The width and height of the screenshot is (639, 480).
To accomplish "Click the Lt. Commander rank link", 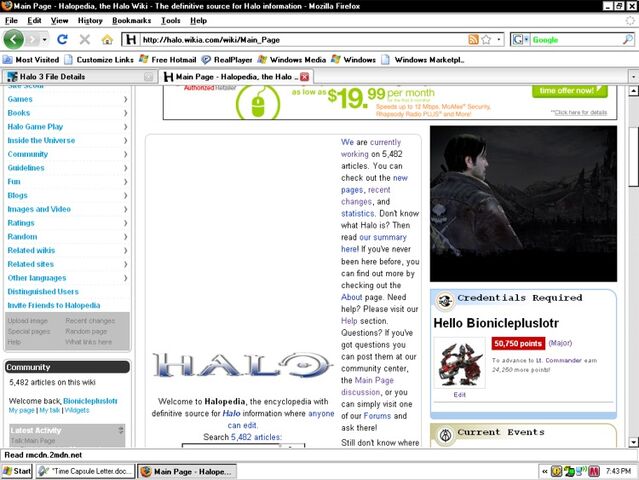I will coord(558,361).
